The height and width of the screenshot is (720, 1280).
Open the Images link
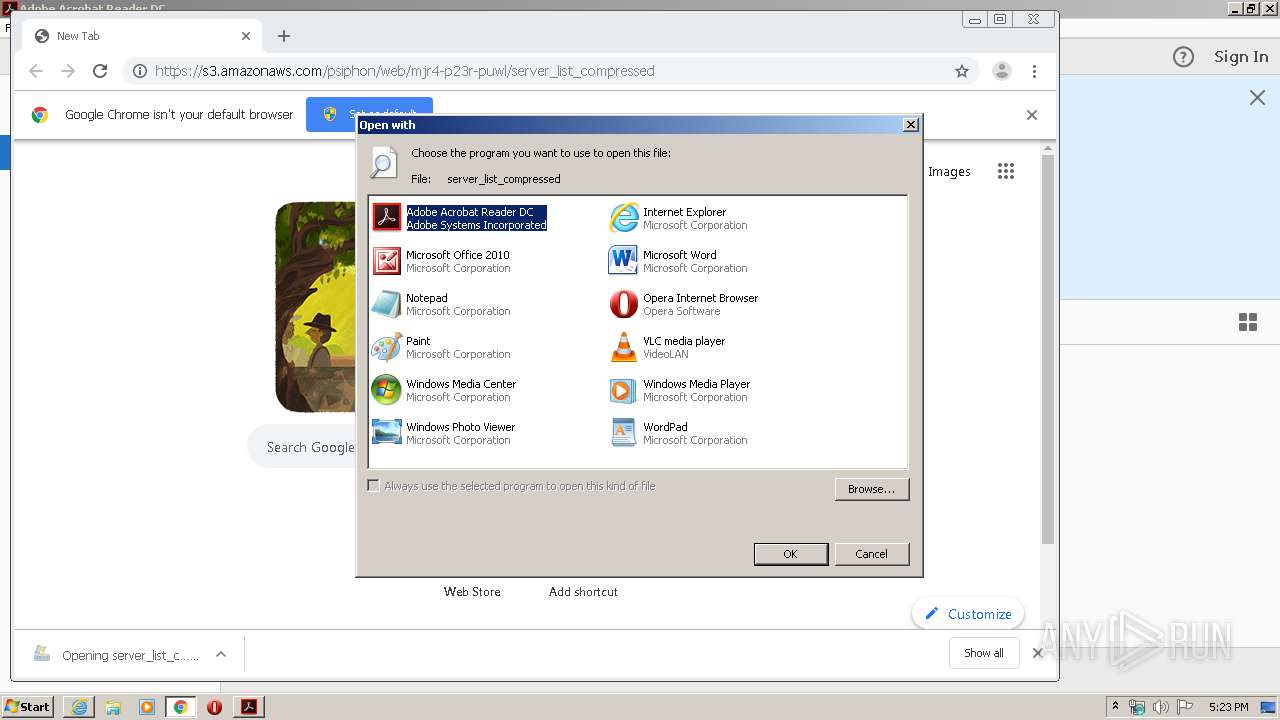click(x=949, y=171)
